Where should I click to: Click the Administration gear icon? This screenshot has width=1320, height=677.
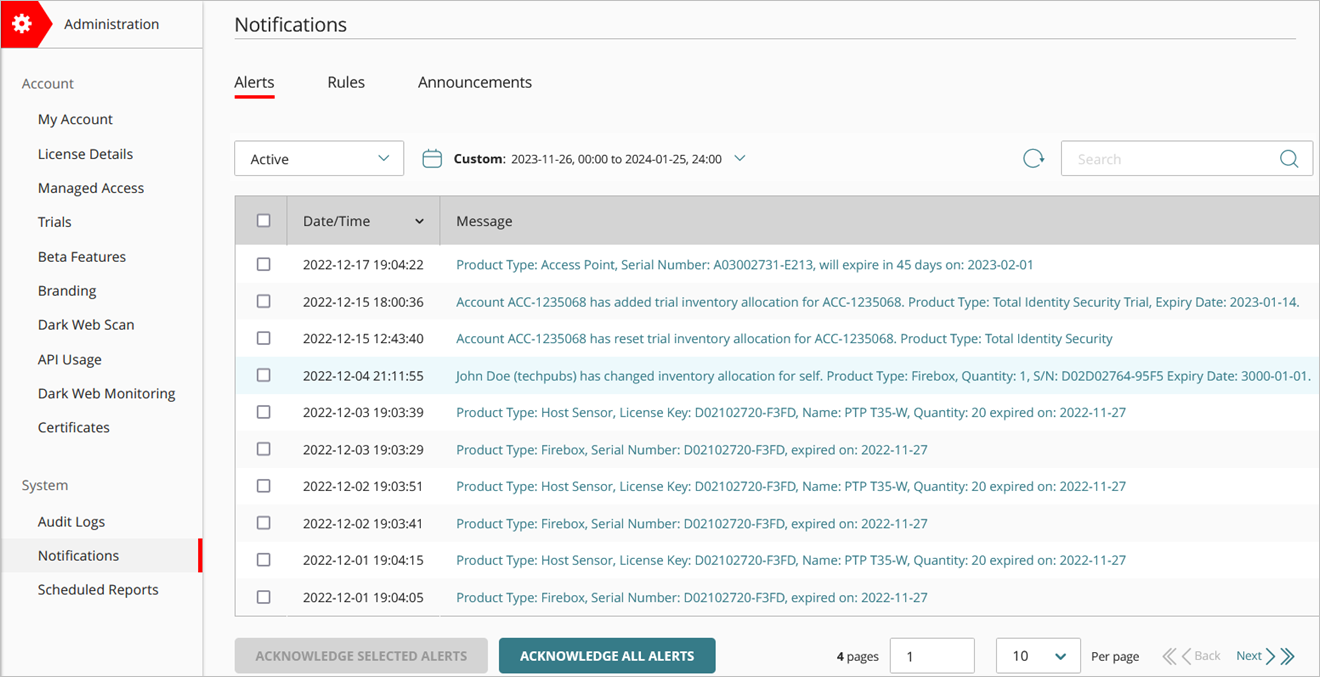pos(22,23)
